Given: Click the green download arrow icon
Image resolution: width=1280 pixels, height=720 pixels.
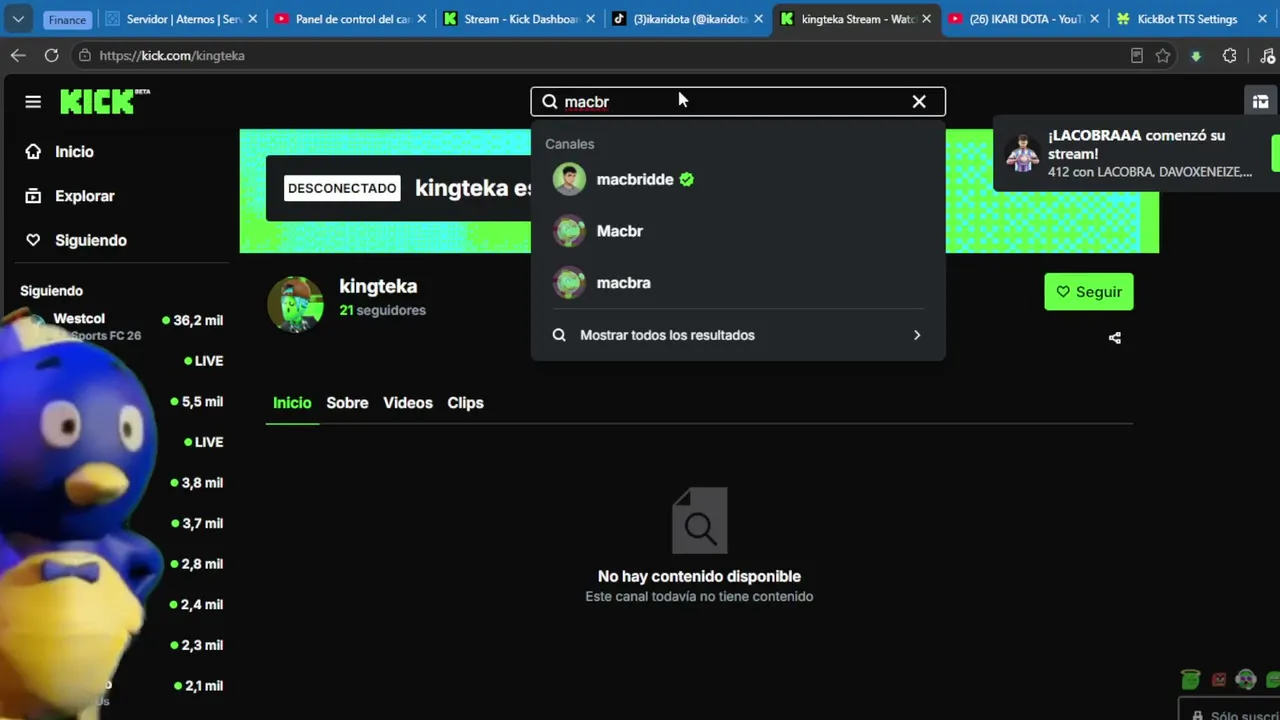Looking at the screenshot, I should point(1196,56).
